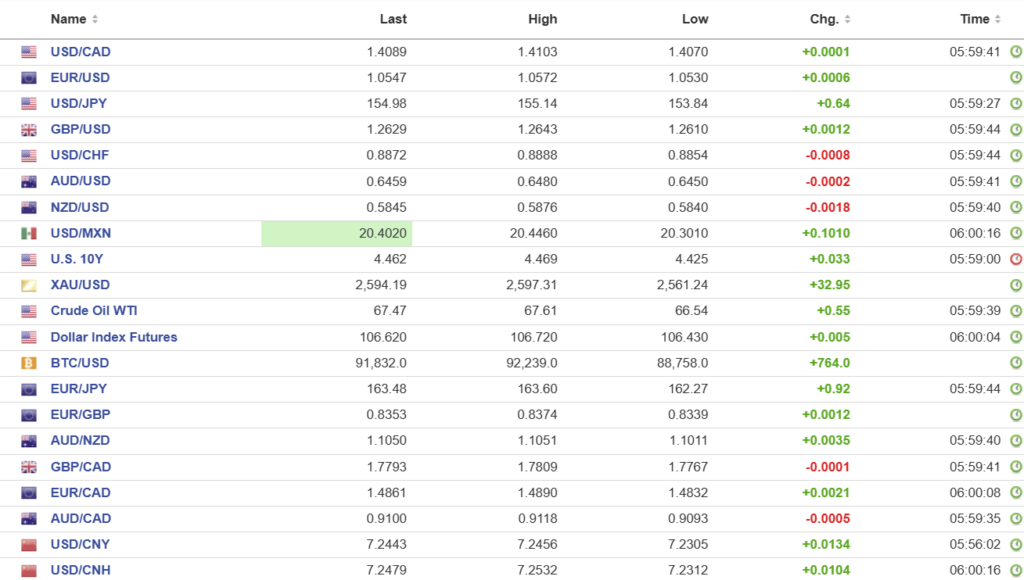Screen dimensions: 1024x580
Task: Click the Bitcoin icon beside BTC/USD
Action: (29, 363)
